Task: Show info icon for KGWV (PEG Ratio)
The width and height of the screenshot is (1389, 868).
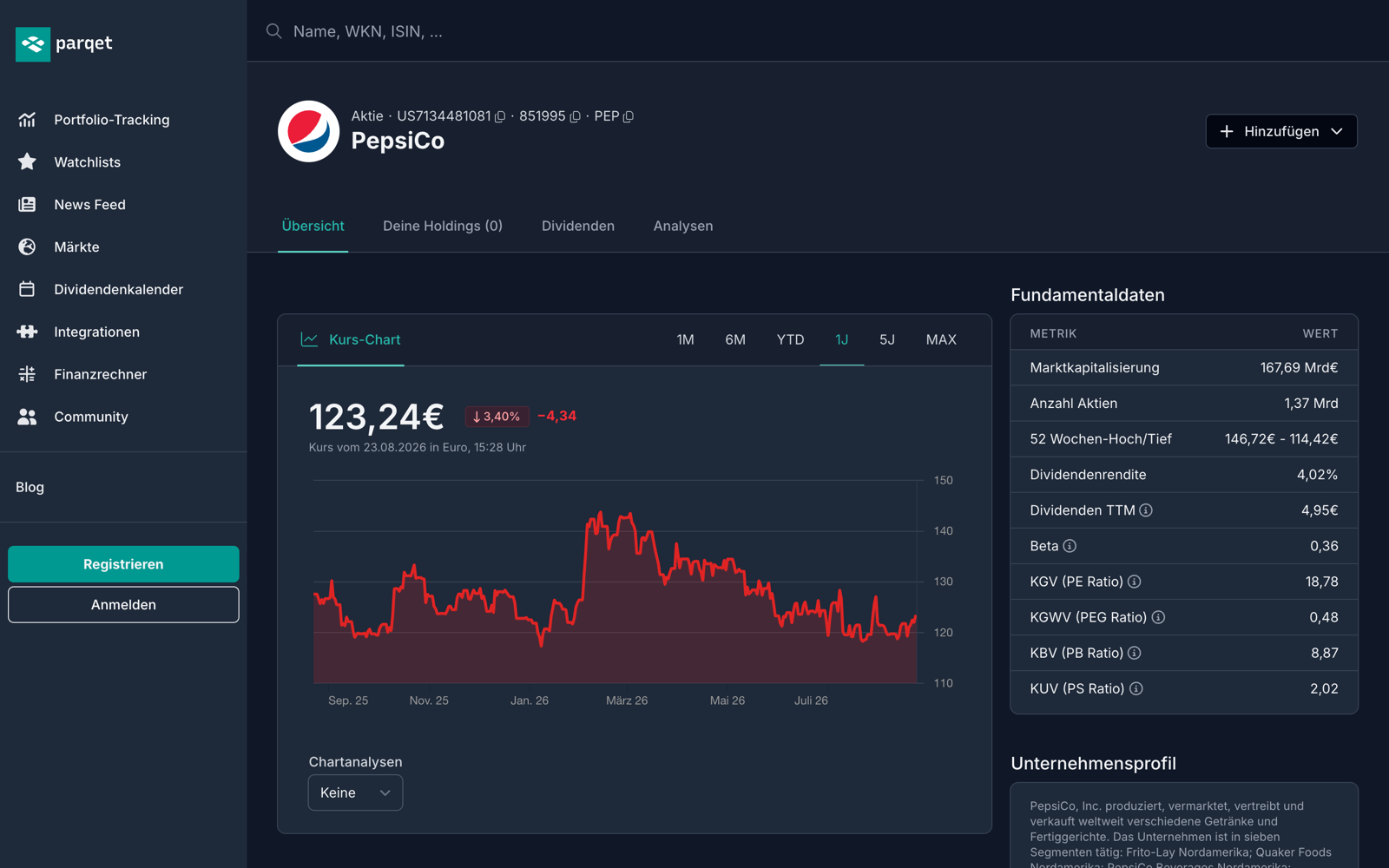Action: (x=1158, y=617)
